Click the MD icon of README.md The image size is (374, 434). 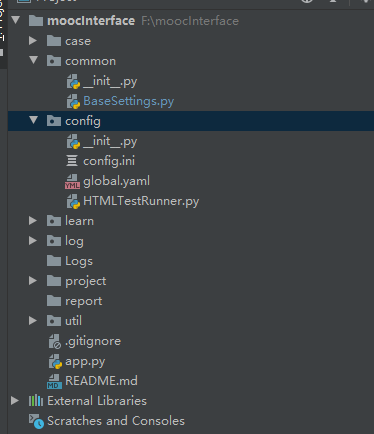[x=54, y=381]
